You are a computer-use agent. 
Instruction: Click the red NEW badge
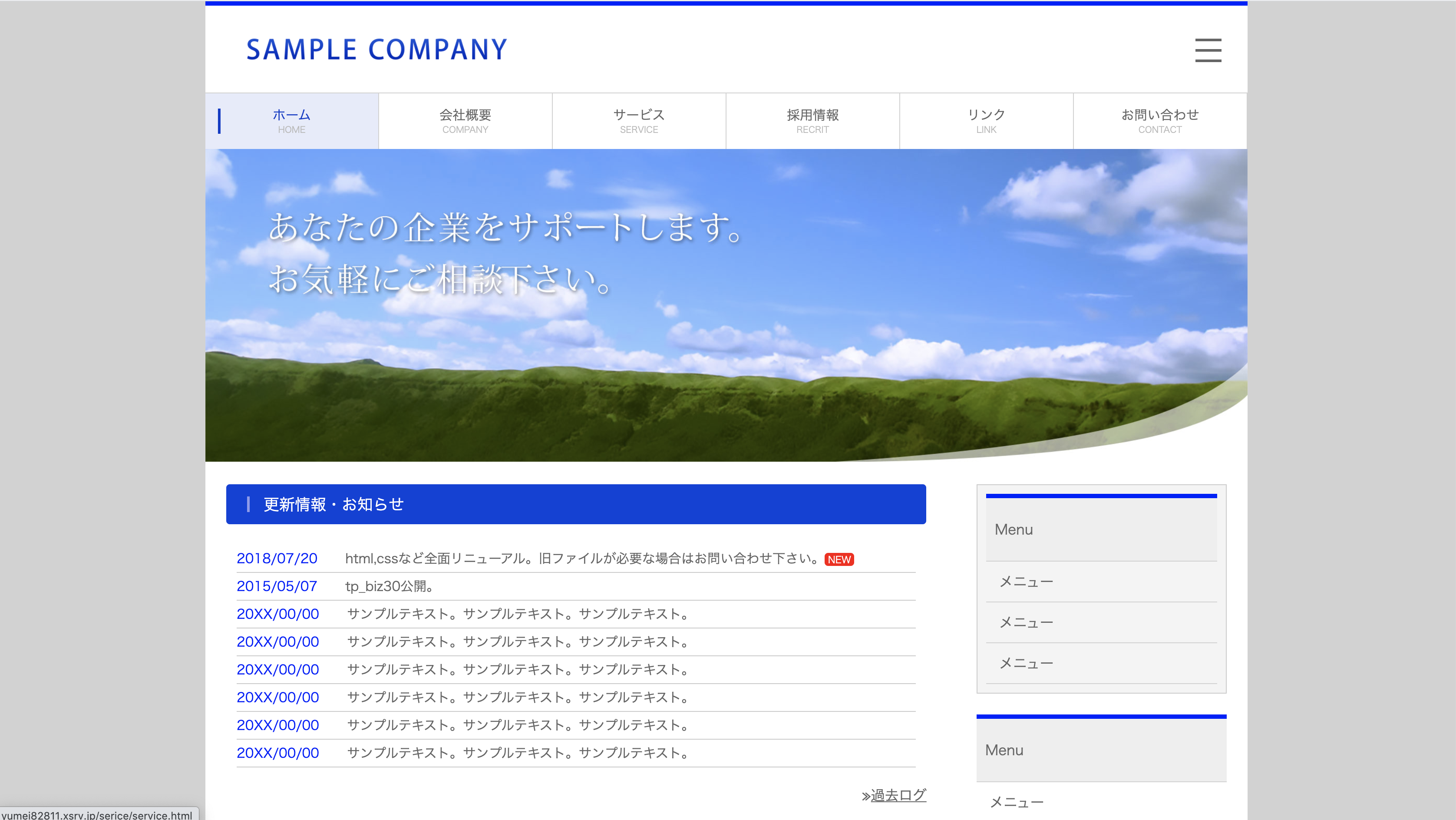pos(839,559)
